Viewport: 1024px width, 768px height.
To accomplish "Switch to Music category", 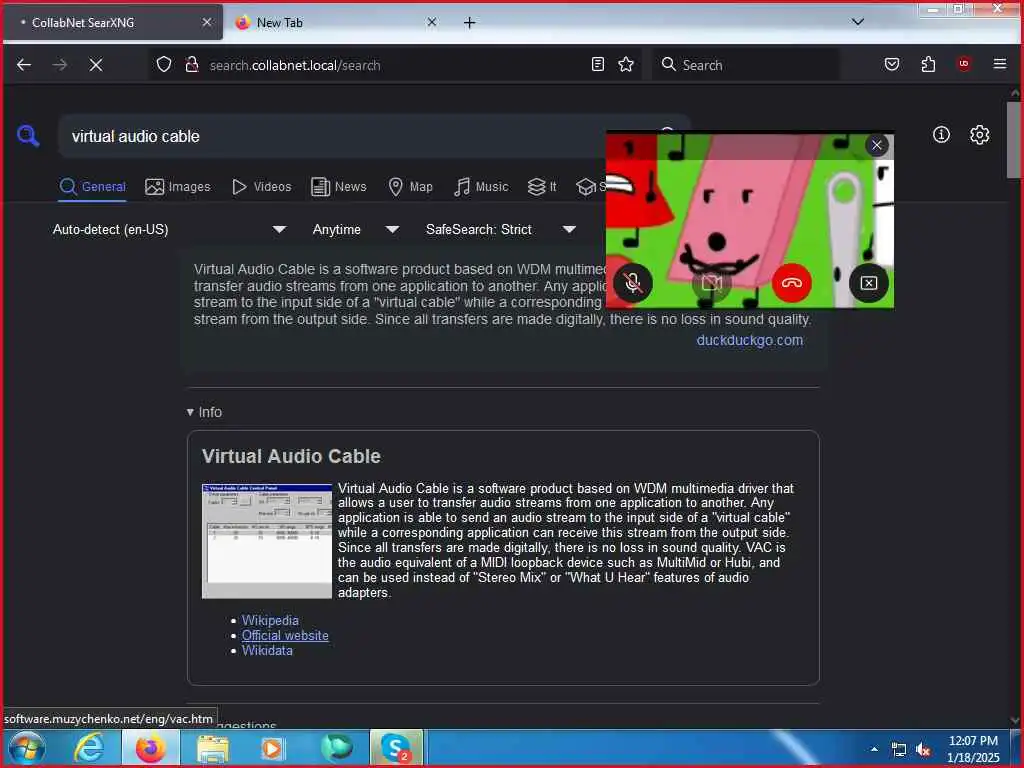I will click(481, 187).
